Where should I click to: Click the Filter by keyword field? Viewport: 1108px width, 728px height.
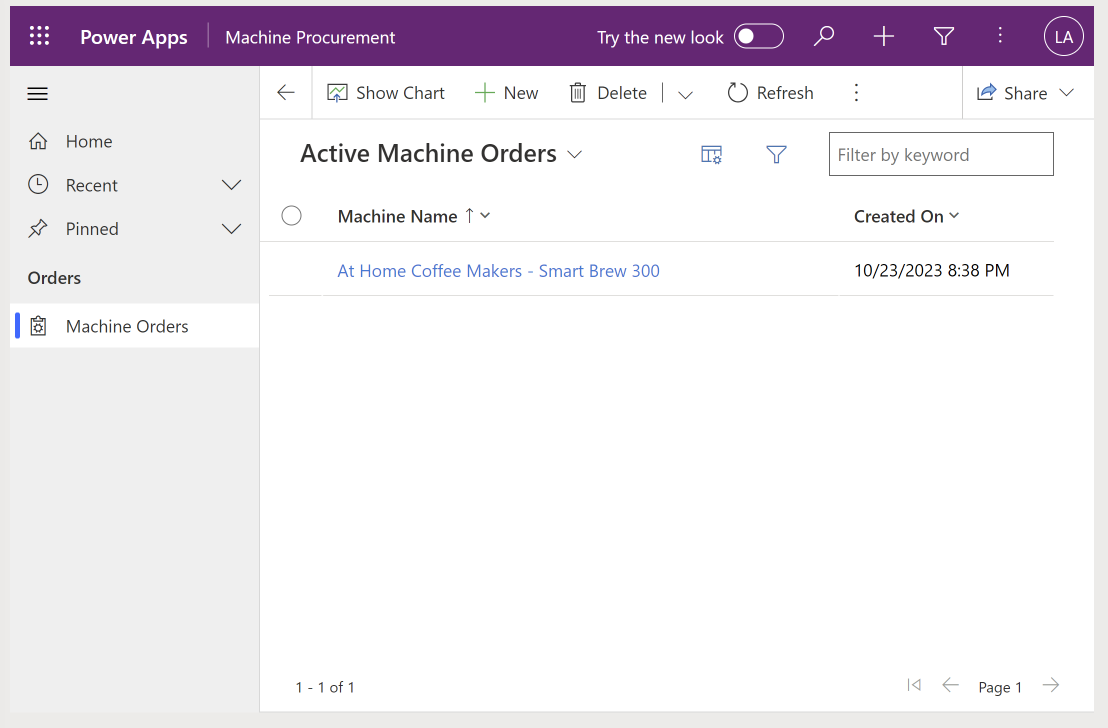[941, 154]
